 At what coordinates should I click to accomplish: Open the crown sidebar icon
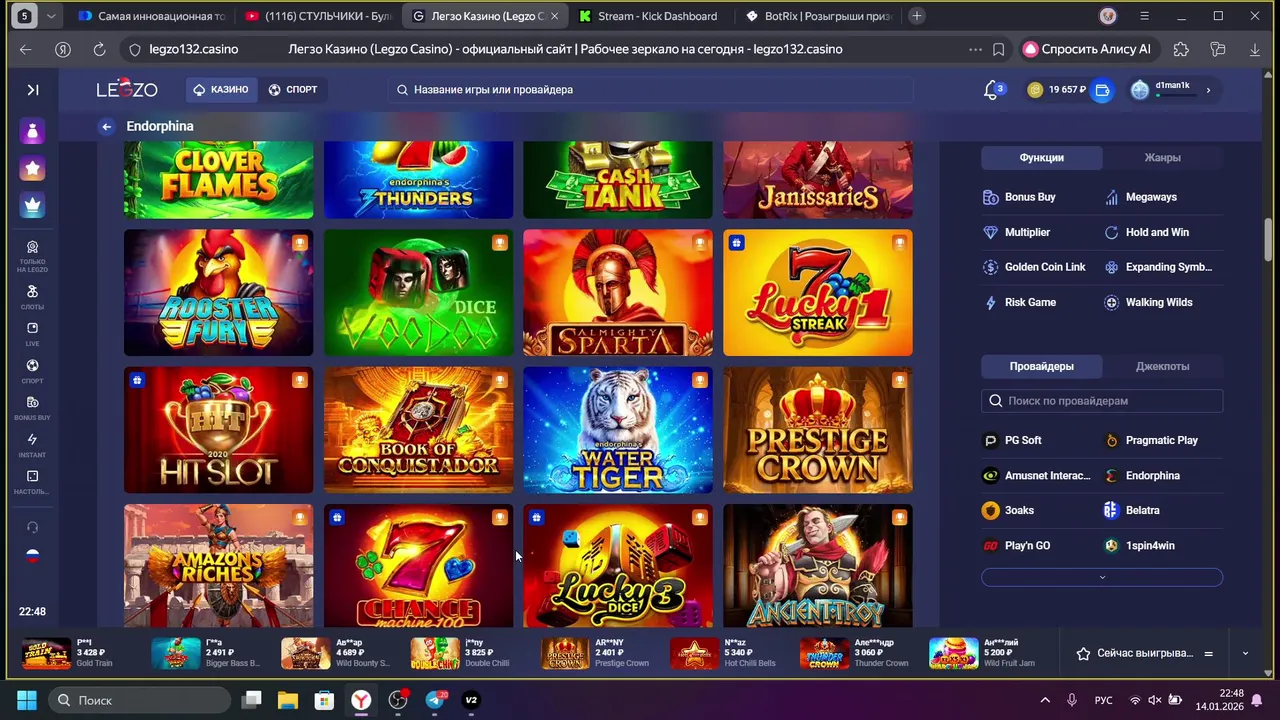33,205
